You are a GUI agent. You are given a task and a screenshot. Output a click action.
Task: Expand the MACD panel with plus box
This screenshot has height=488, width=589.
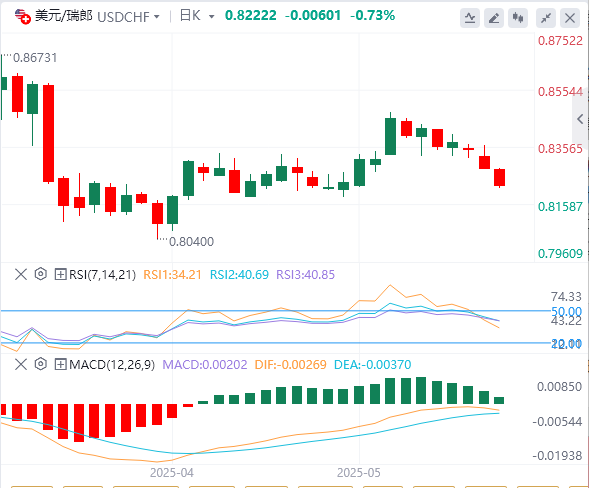tap(60, 364)
